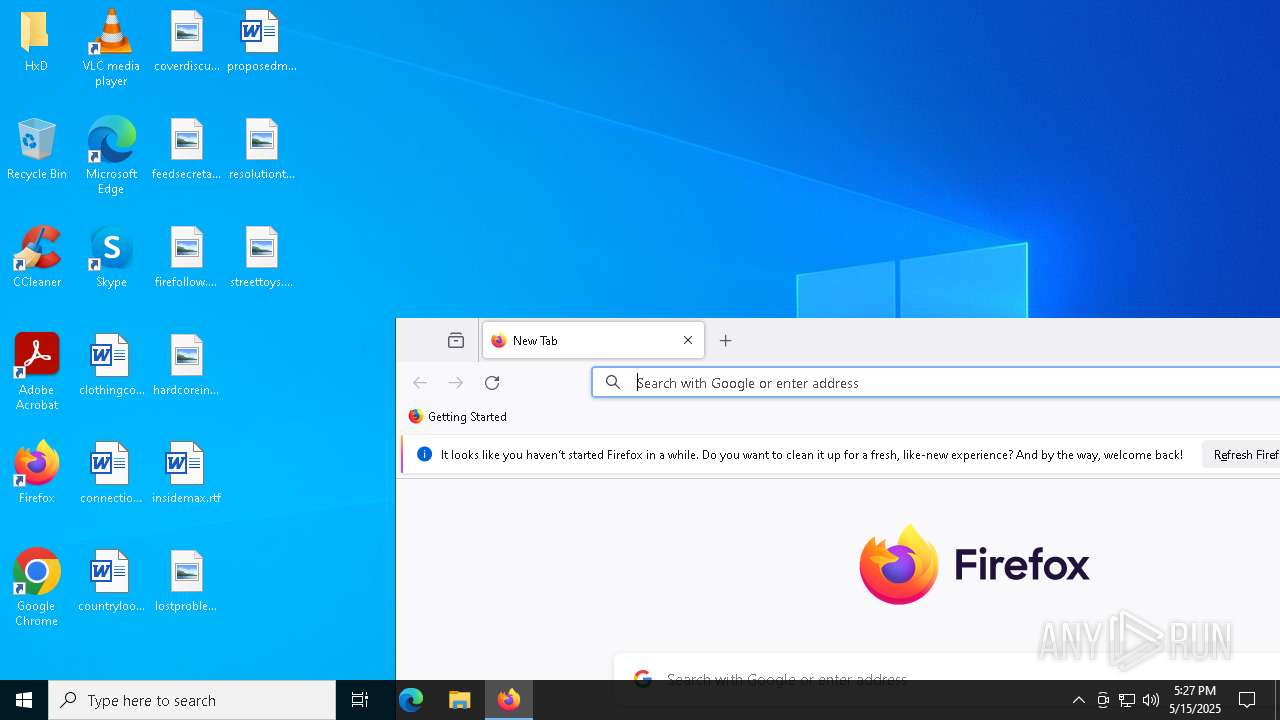Screen dimensions: 1280x720
Task: Select the streettoys... image file
Action: pos(261,258)
